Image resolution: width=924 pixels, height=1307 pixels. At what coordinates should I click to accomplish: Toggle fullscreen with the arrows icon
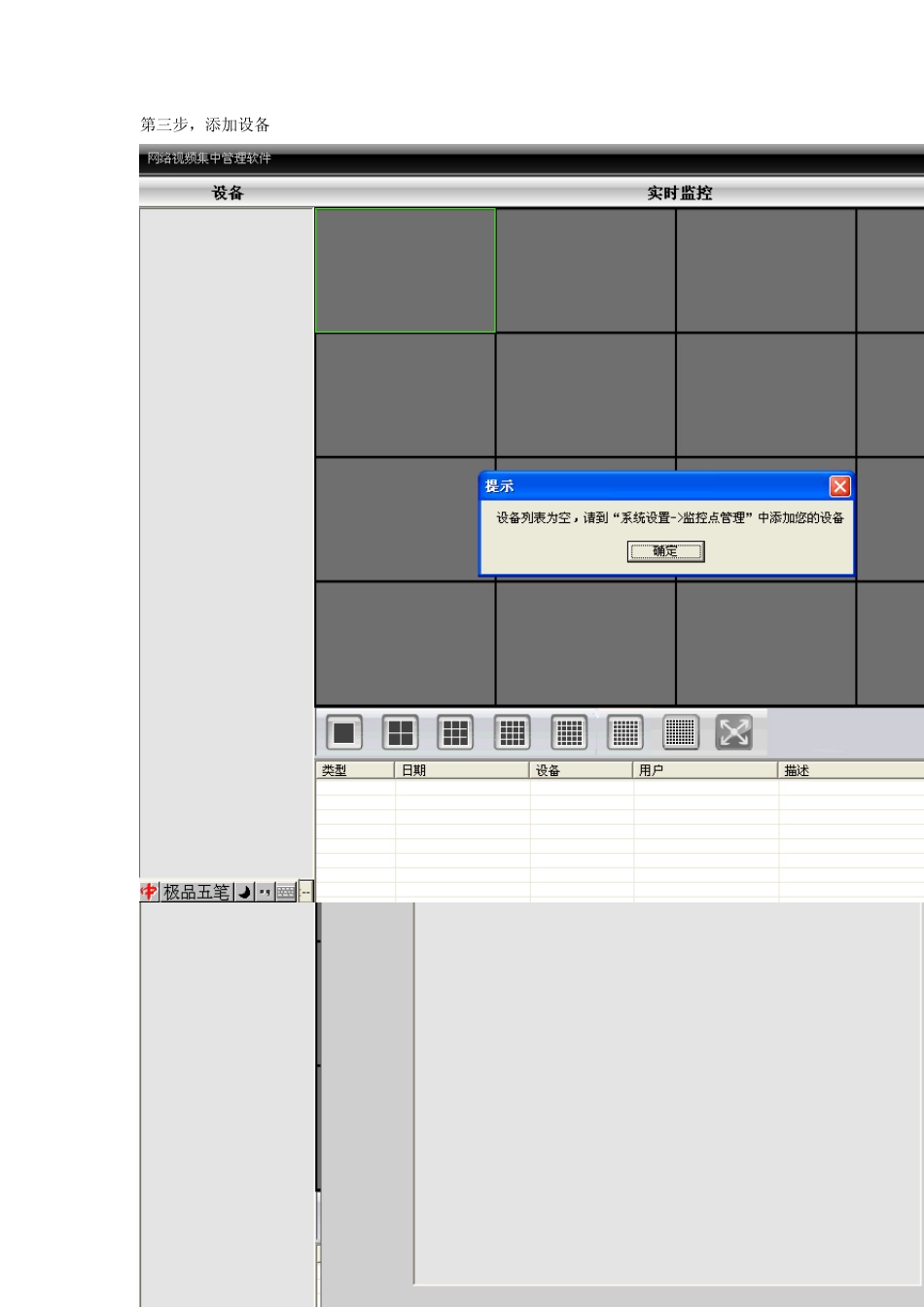tap(734, 732)
